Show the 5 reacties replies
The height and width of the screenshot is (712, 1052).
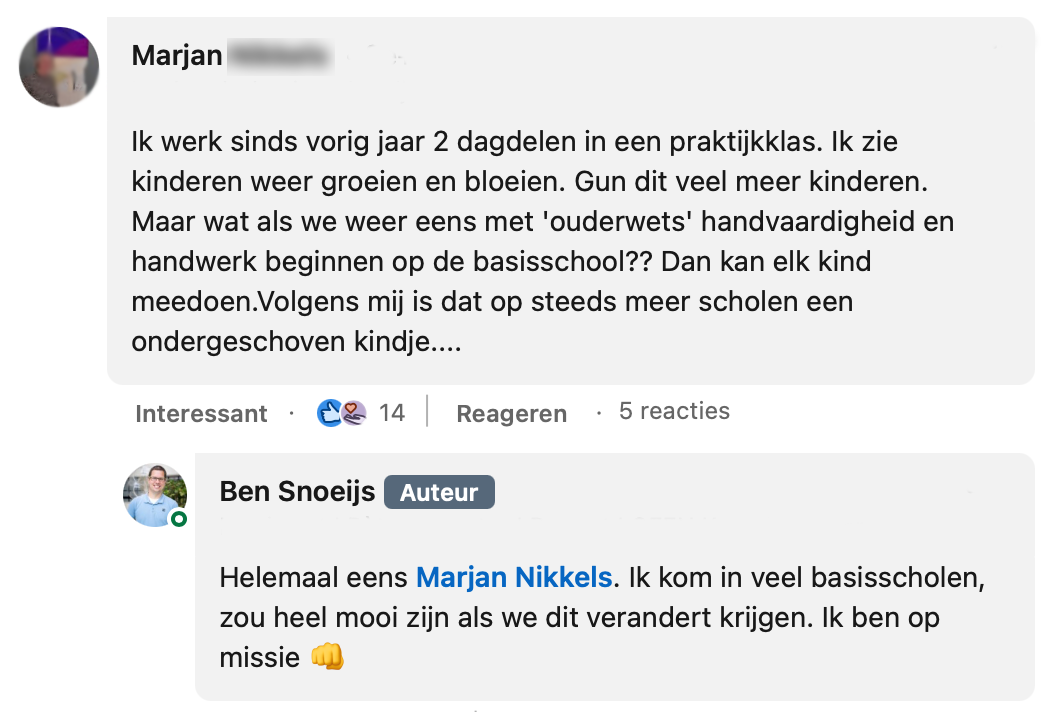point(674,411)
